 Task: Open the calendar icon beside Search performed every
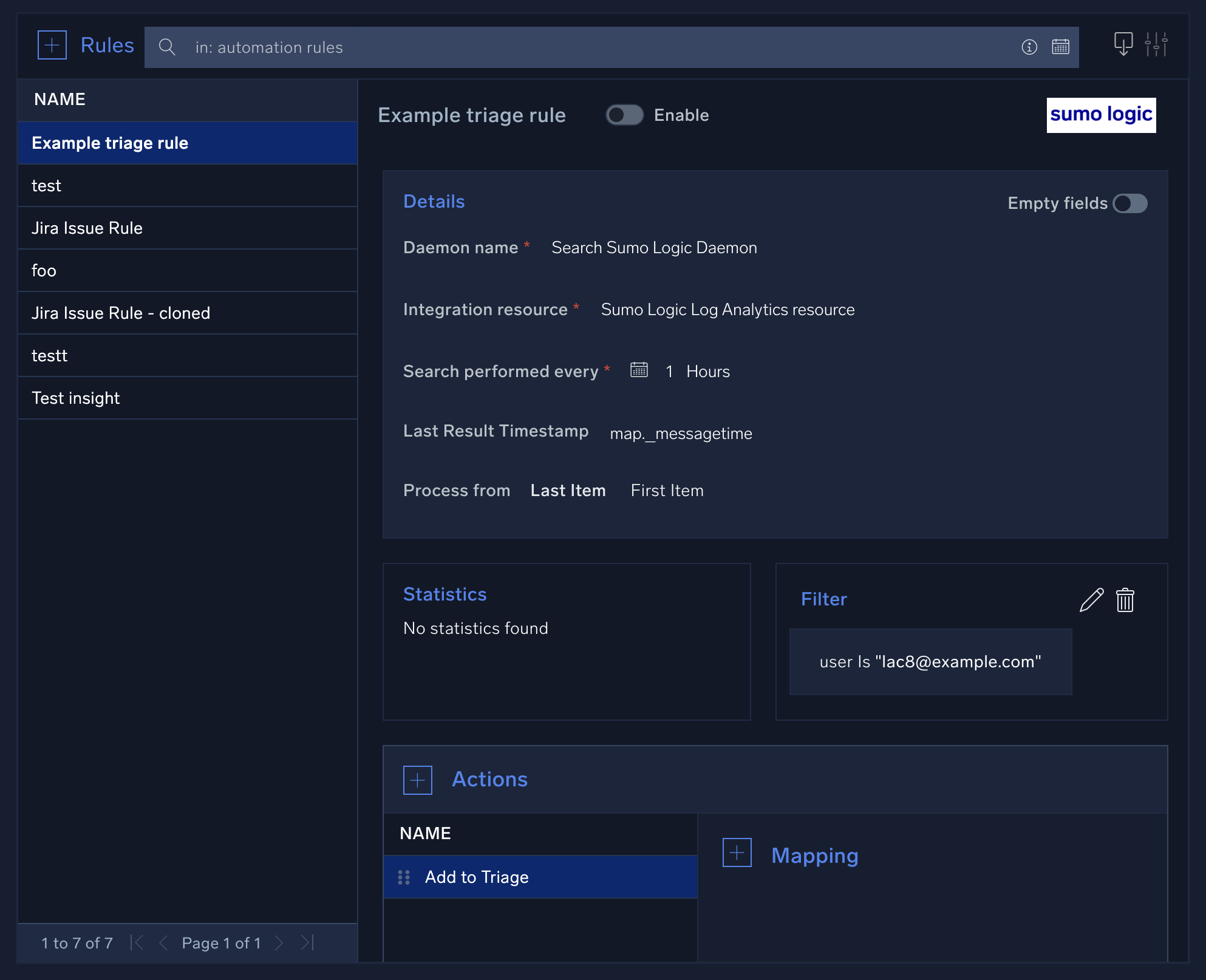click(x=639, y=370)
